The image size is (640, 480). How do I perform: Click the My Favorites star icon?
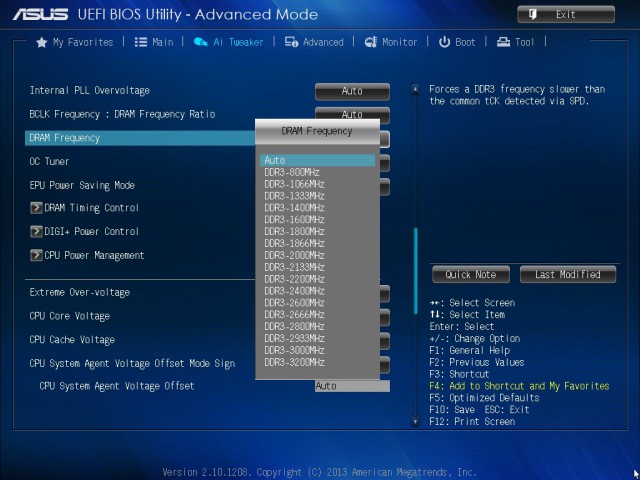(x=42, y=42)
